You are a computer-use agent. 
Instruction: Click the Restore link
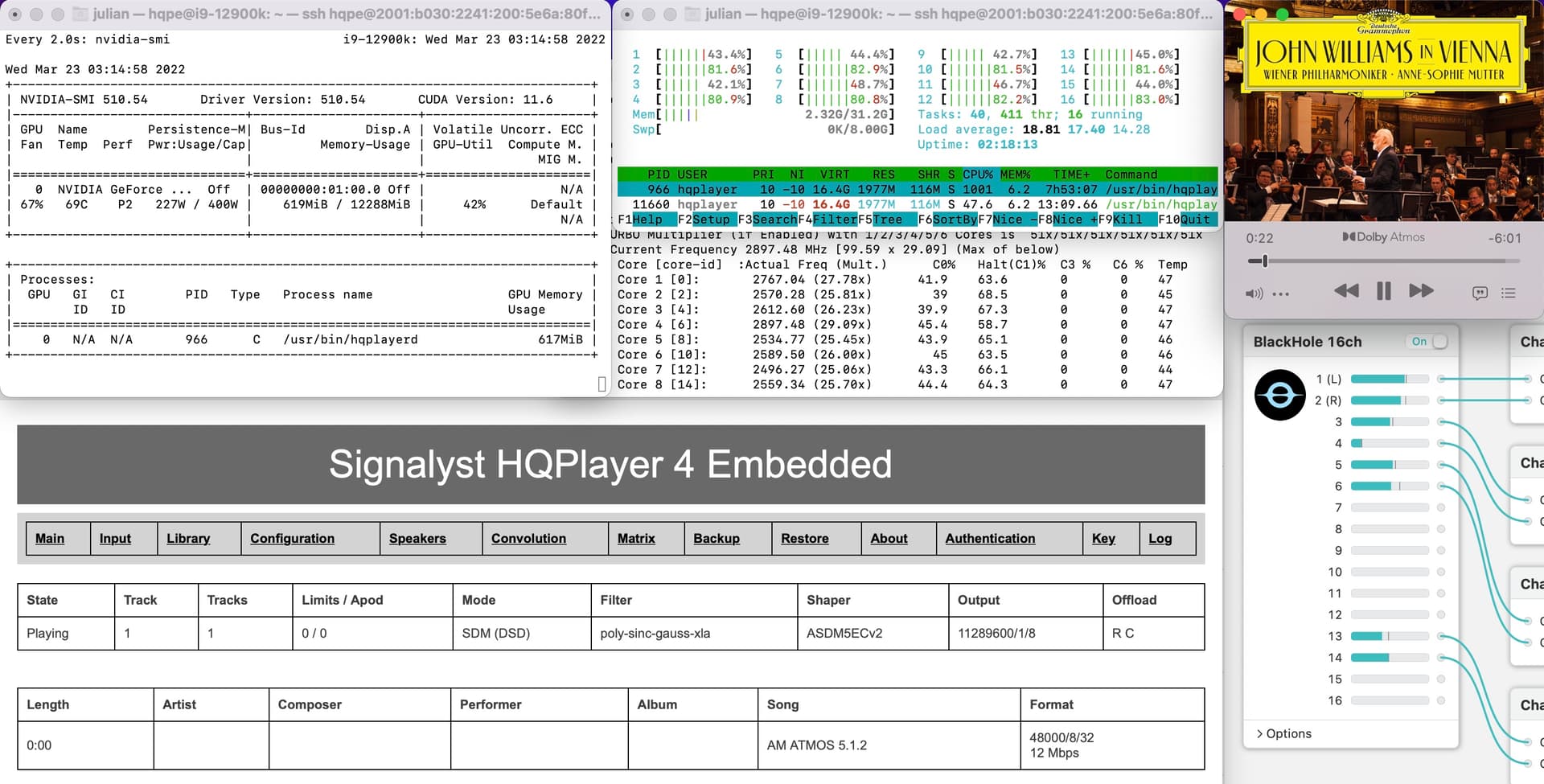point(804,538)
